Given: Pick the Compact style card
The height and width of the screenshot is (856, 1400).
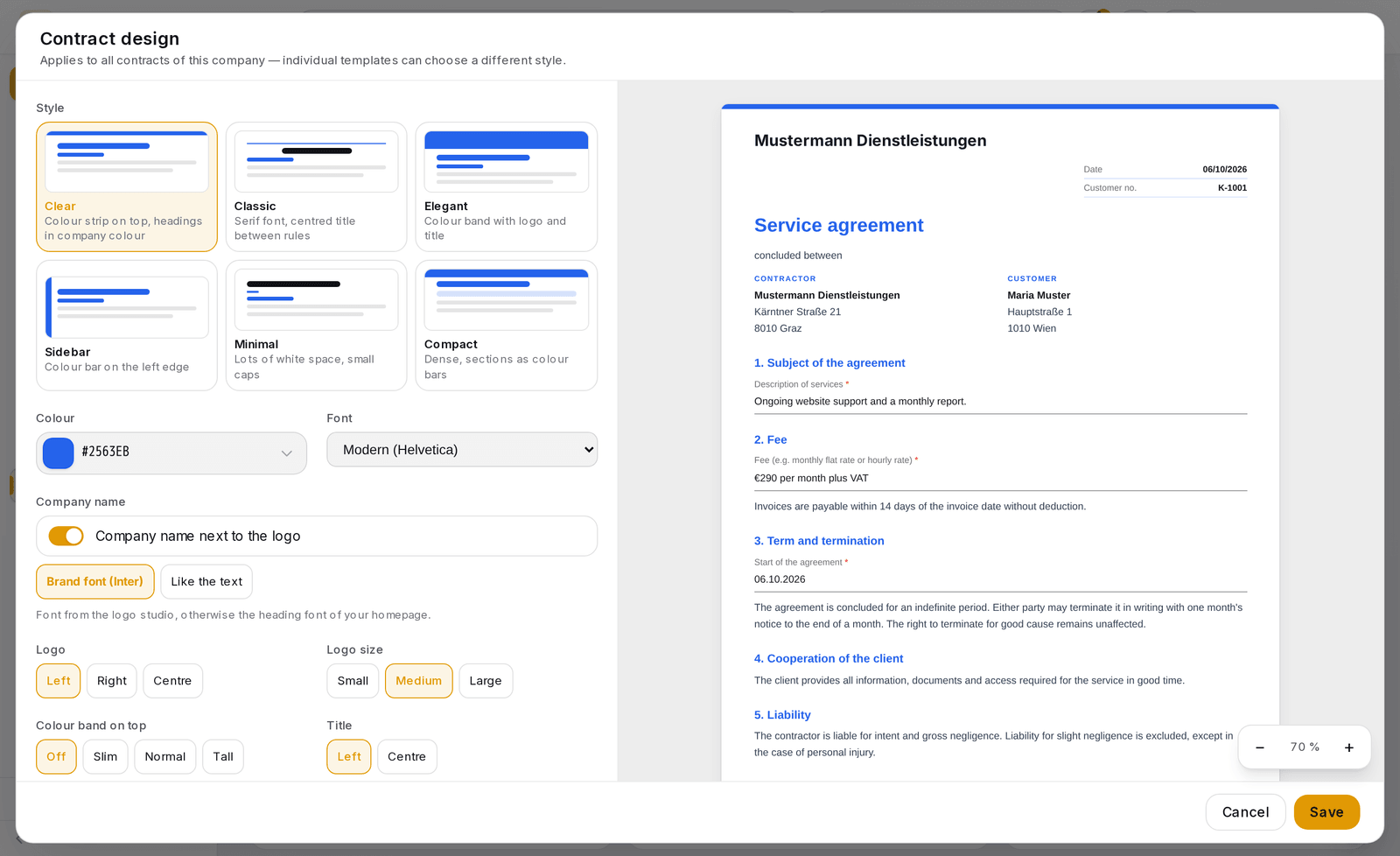Looking at the screenshot, I should coord(507,326).
